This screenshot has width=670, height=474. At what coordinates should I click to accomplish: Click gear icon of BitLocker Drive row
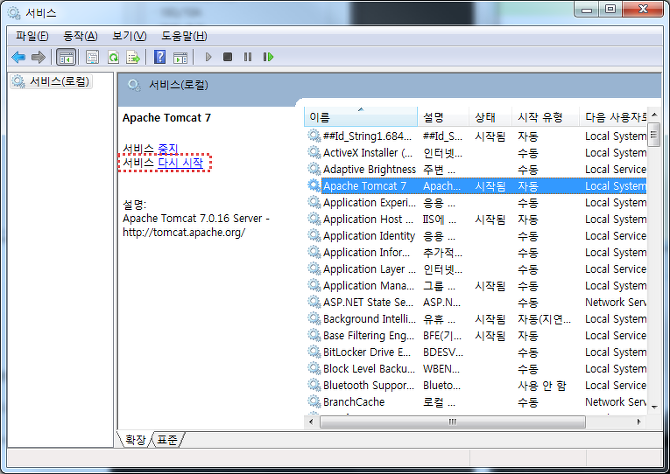pyautogui.click(x=314, y=352)
